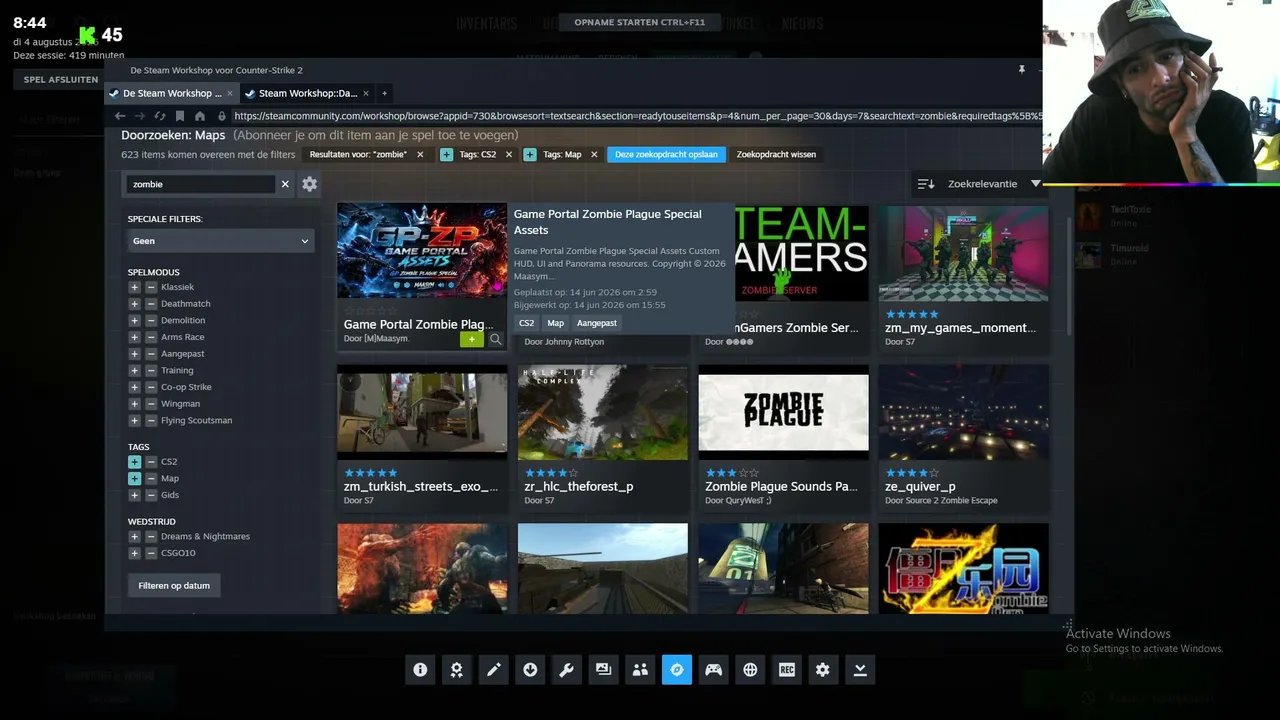Click the browser URL address field
The width and height of the screenshot is (1280, 720).
tap(636, 116)
